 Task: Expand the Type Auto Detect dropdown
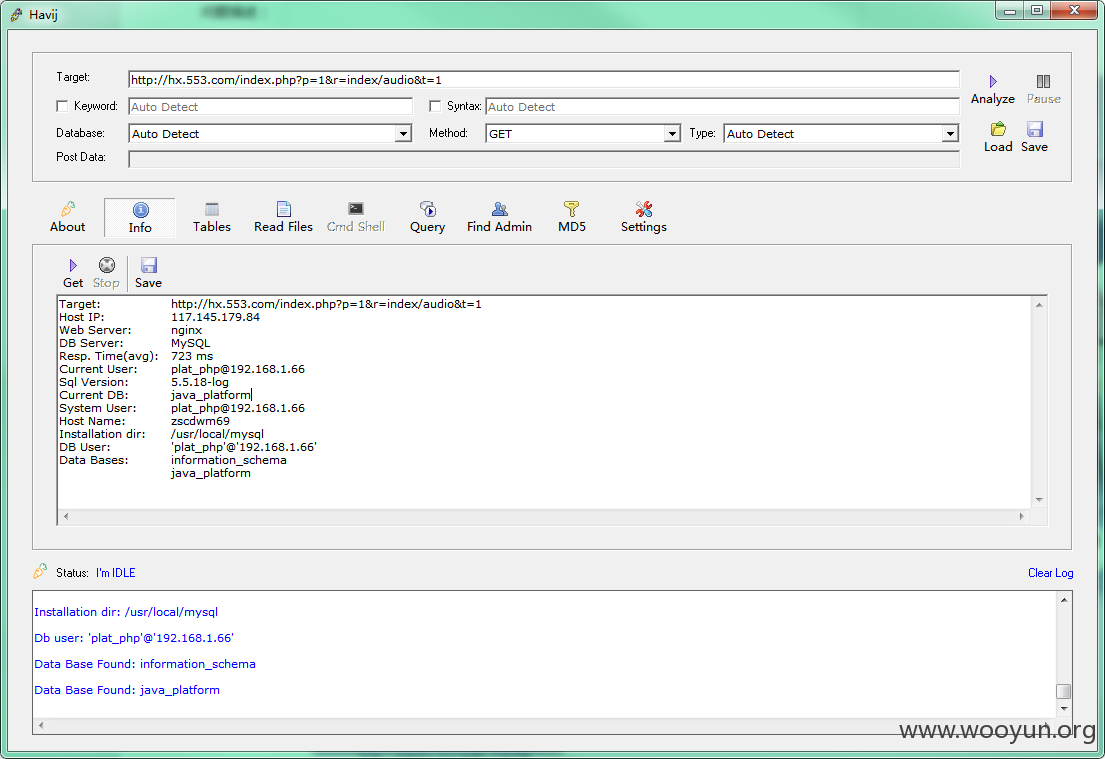tap(950, 133)
